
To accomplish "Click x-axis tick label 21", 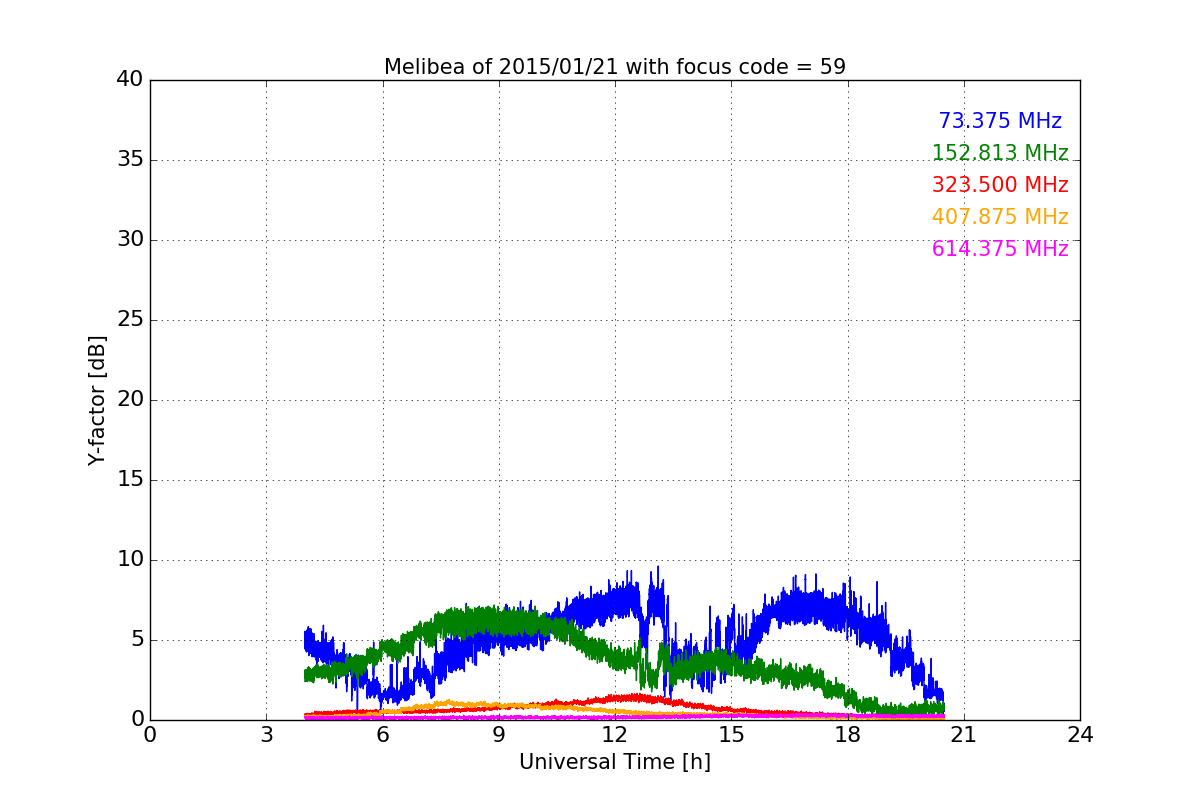I will [x=964, y=734].
